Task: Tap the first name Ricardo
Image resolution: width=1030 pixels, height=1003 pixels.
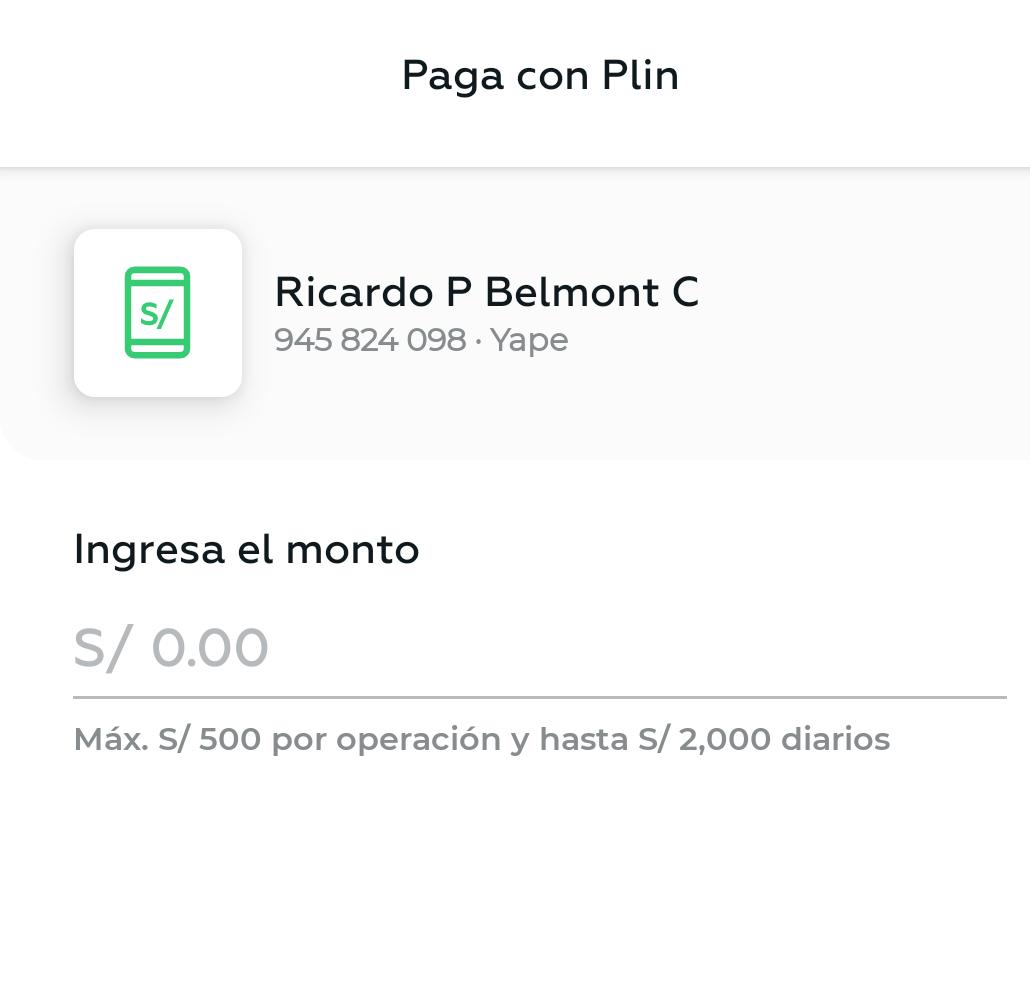Action: pos(353,292)
